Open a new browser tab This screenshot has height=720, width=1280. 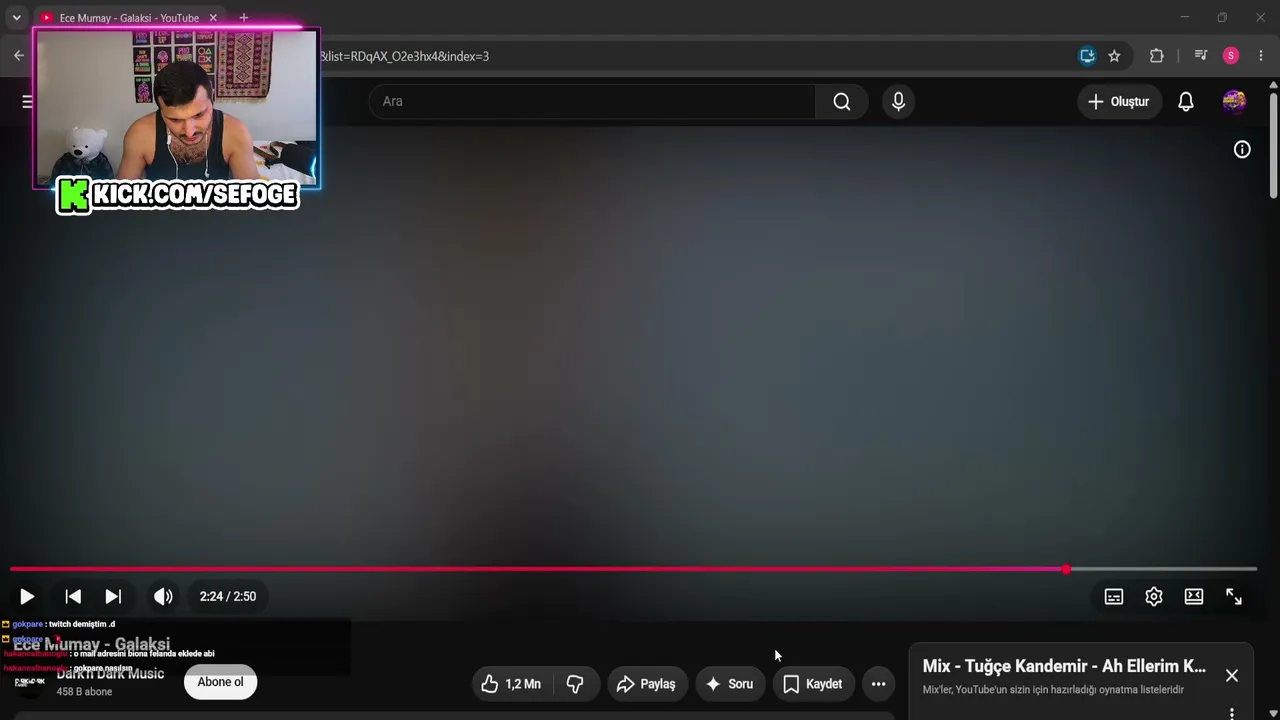click(243, 18)
